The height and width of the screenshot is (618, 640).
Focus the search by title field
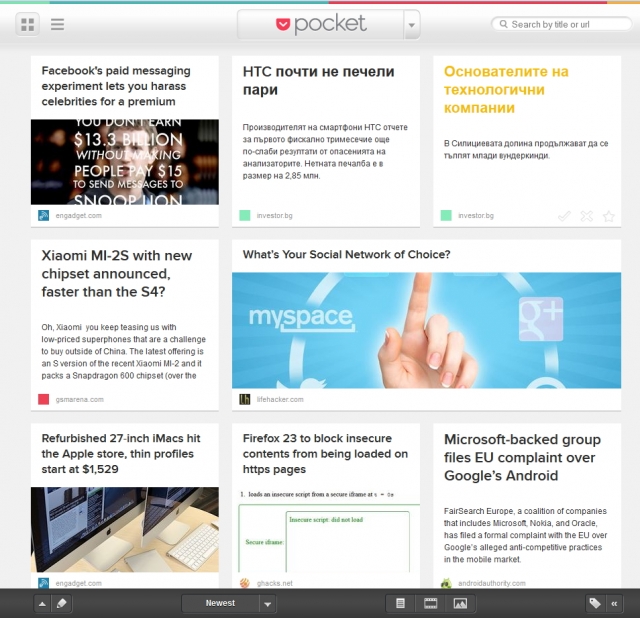coord(560,24)
